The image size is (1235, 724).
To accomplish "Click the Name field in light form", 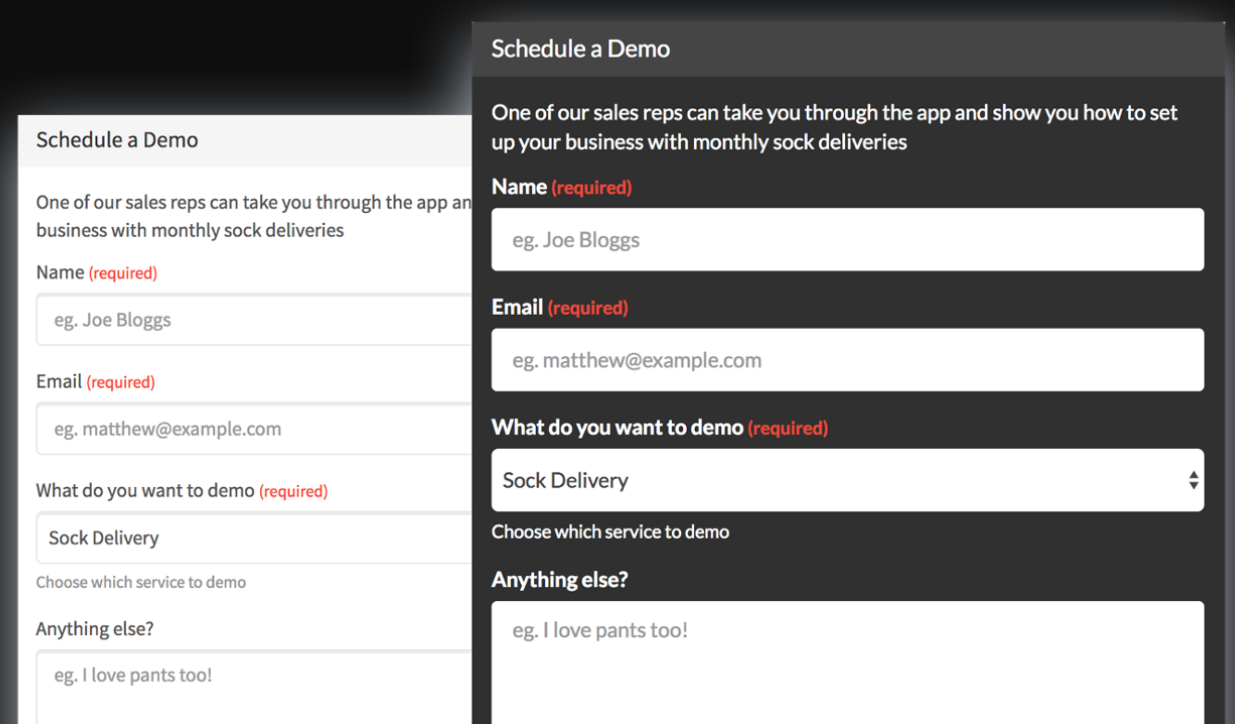I will pos(255,320).
